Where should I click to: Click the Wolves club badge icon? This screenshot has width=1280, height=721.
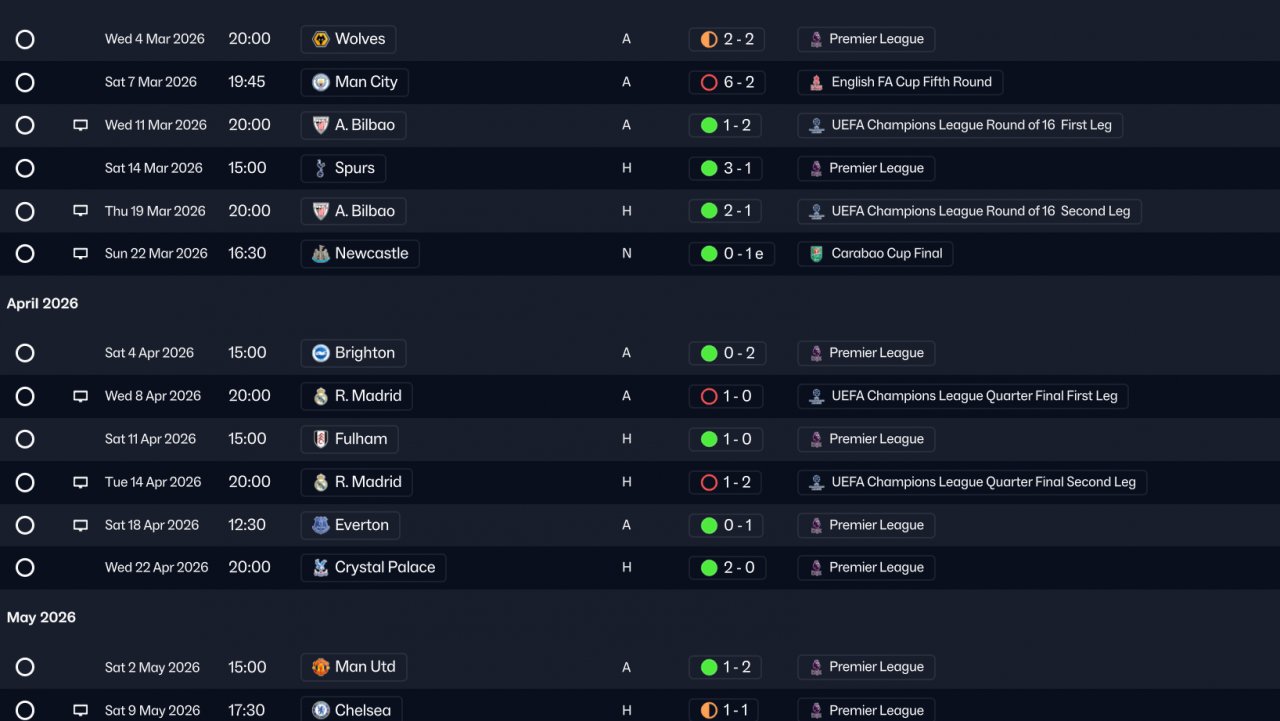[321, 39]
